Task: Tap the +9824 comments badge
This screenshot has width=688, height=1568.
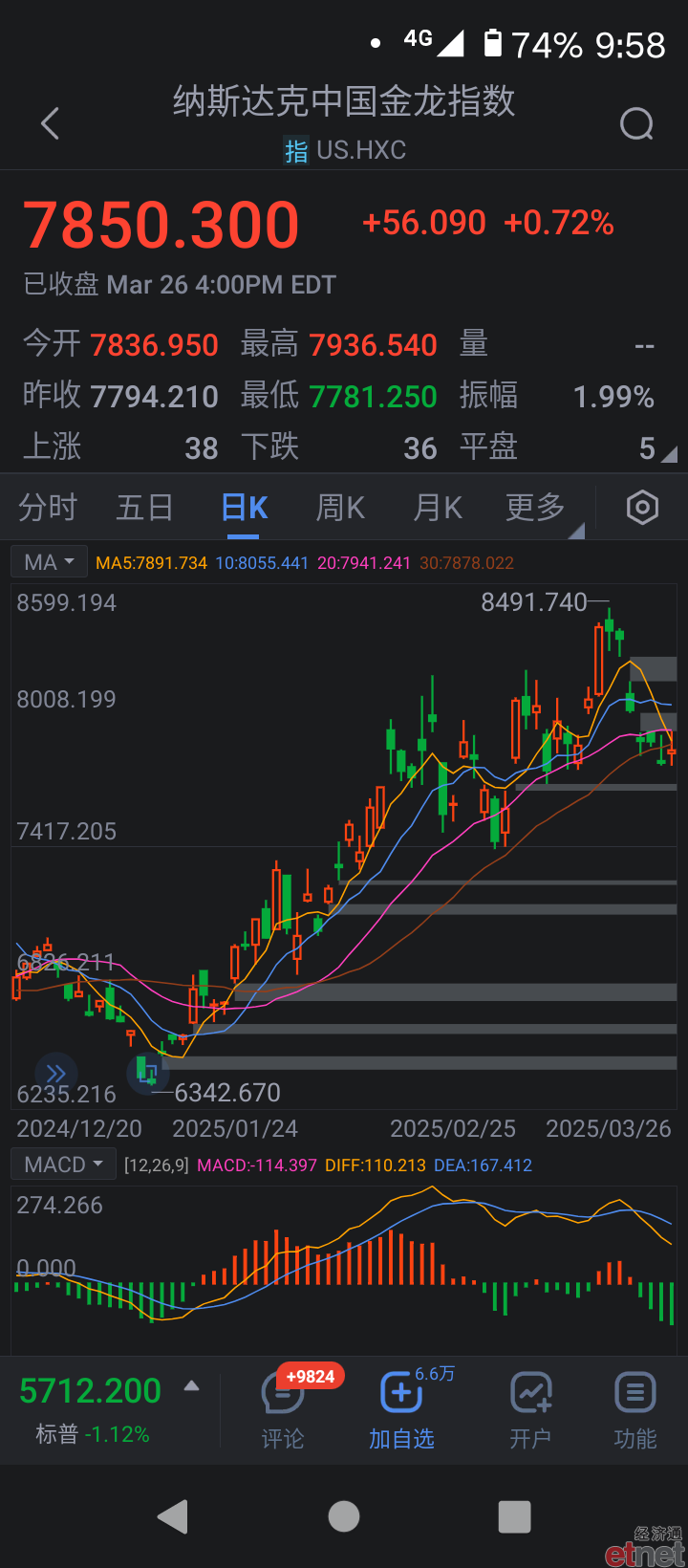Action: (x=311, y=1377)
